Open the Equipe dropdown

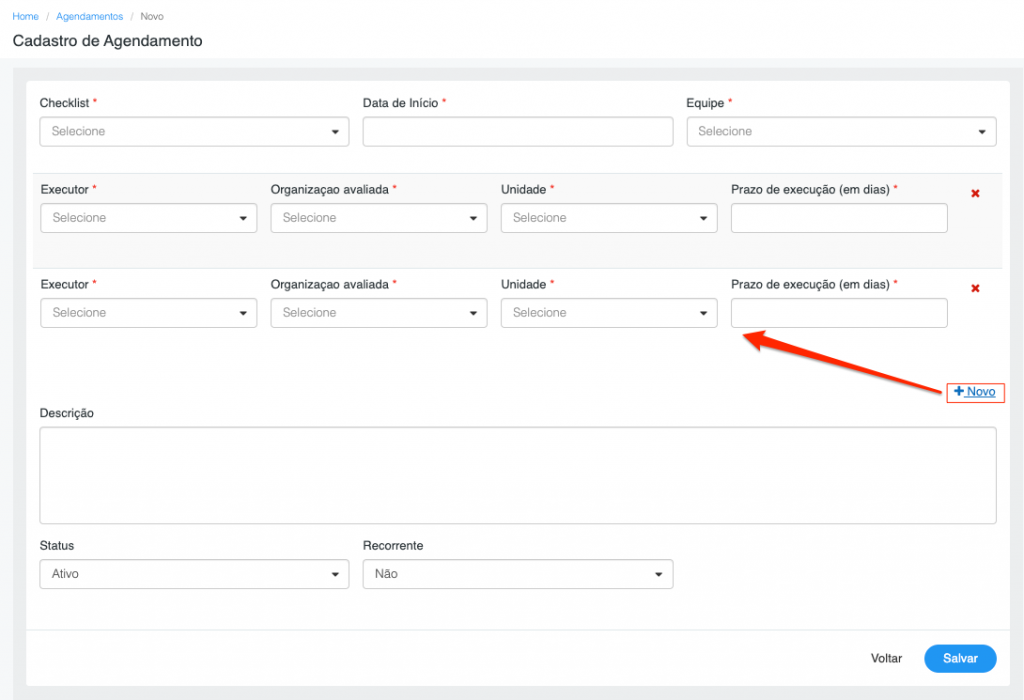(x=841, y=132)
